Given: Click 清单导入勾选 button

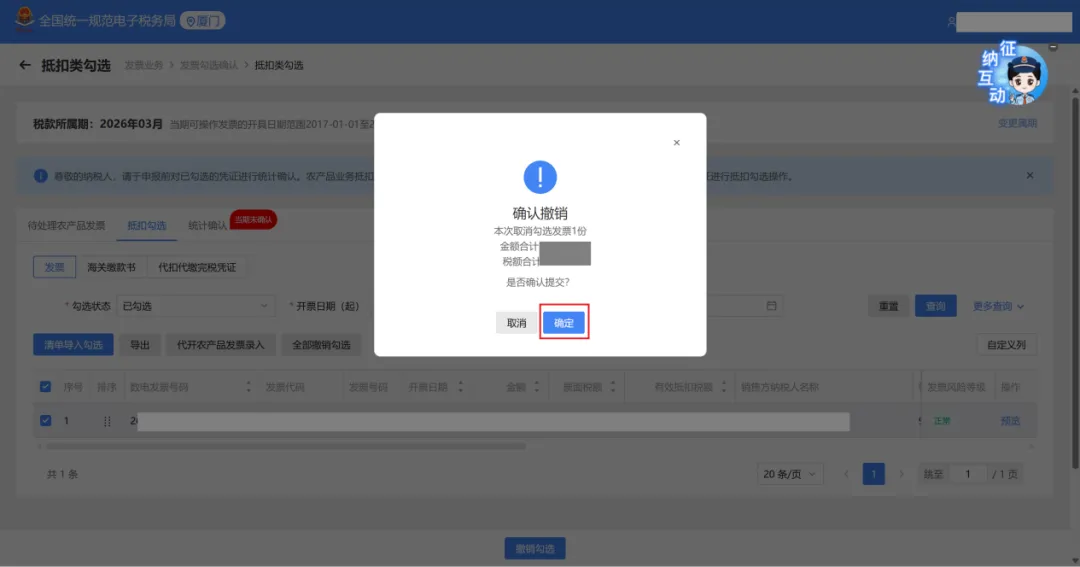Looking at the screenshot, I should [73, 344].
